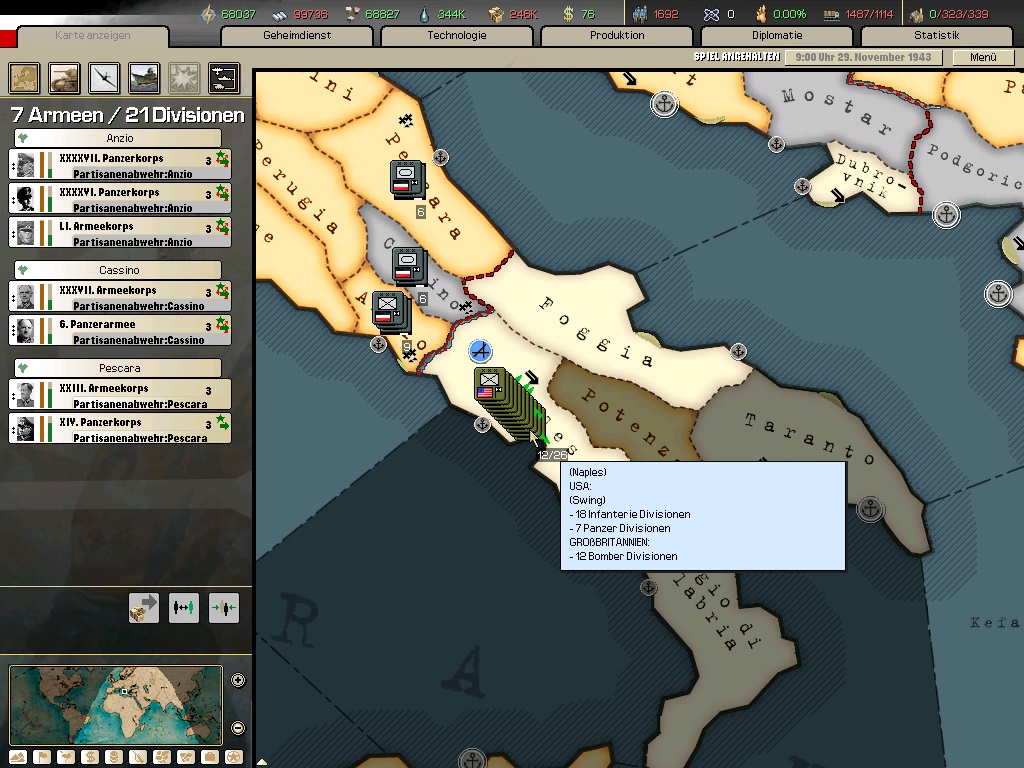Select the XXXXVI. Panzerkorps unit row
Image resolution: width=1024 pixels, height=768 pixels.
point(120,199)
